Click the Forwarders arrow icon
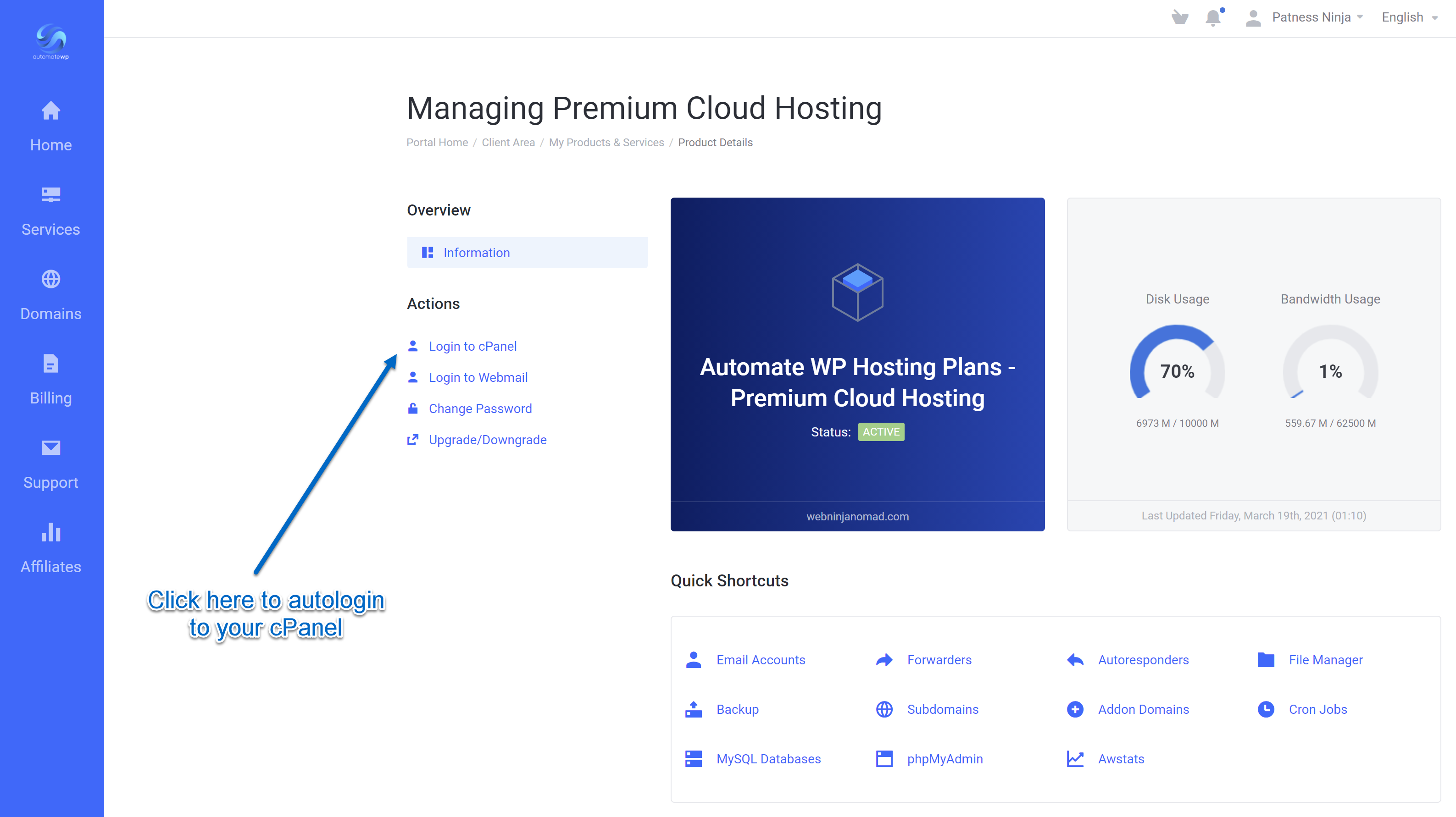This screenshot has height=817, width=1456. coord(884,659)
